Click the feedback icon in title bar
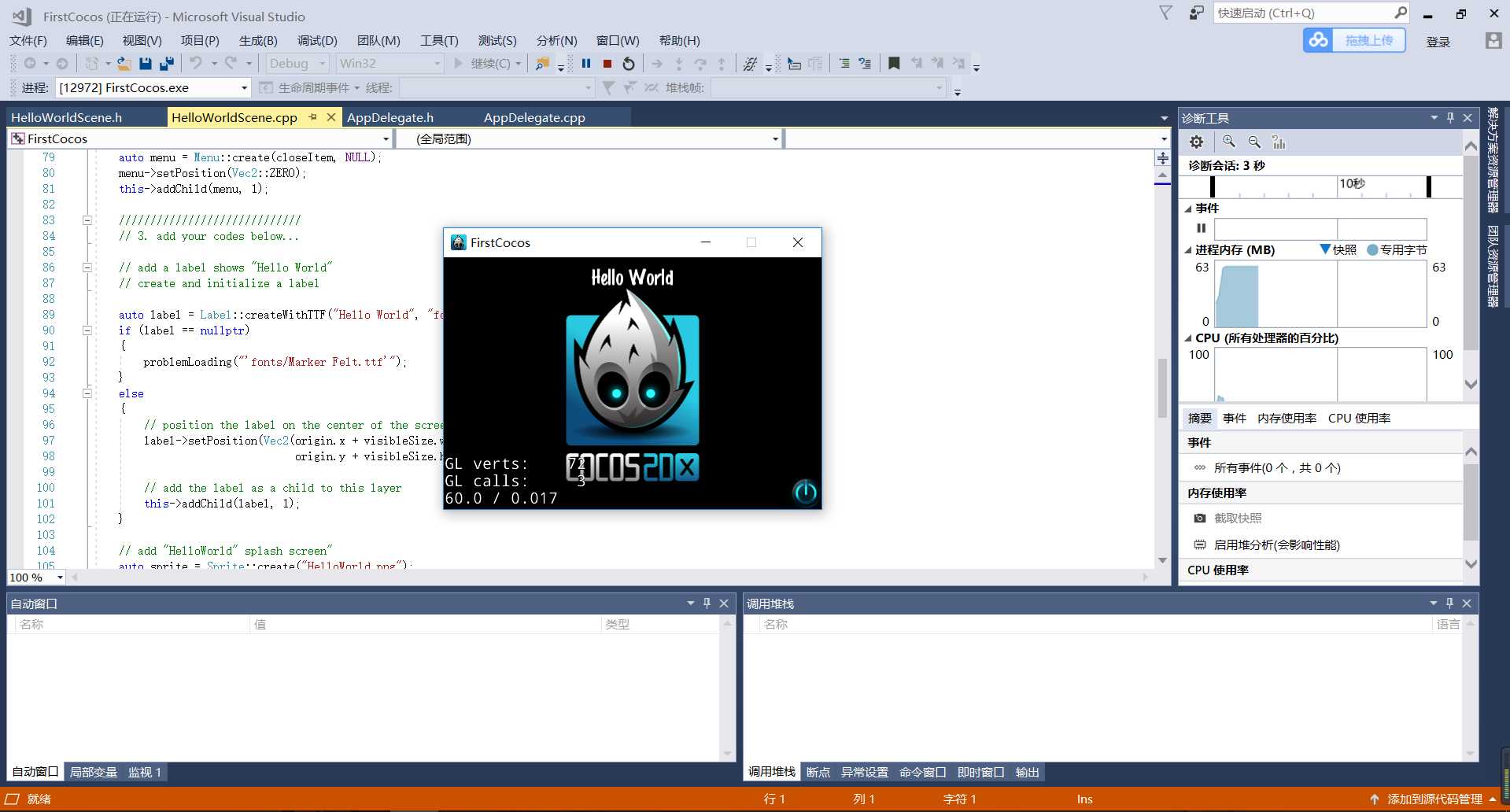This screenshot has height=812, width=1510. click(1196, 13)
